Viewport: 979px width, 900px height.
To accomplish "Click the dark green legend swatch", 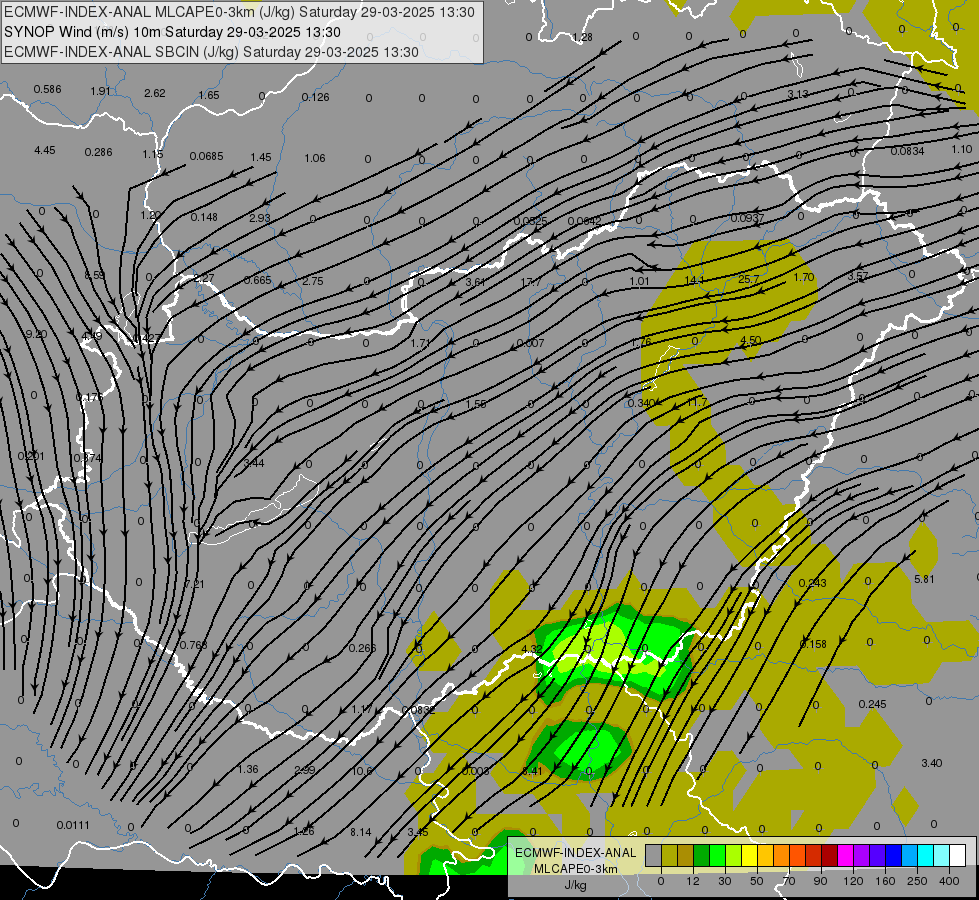I will point(702,856).
